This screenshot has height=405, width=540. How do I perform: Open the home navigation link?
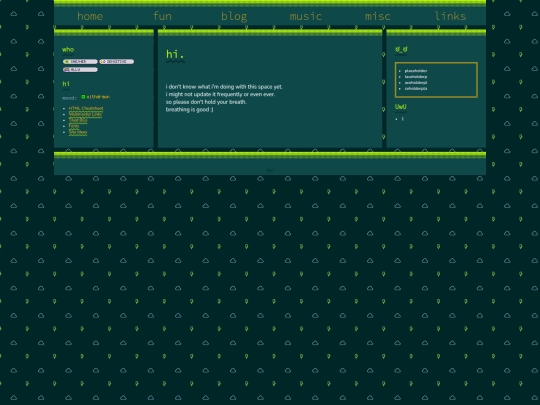pyautogui.click(x=90, y=16)
